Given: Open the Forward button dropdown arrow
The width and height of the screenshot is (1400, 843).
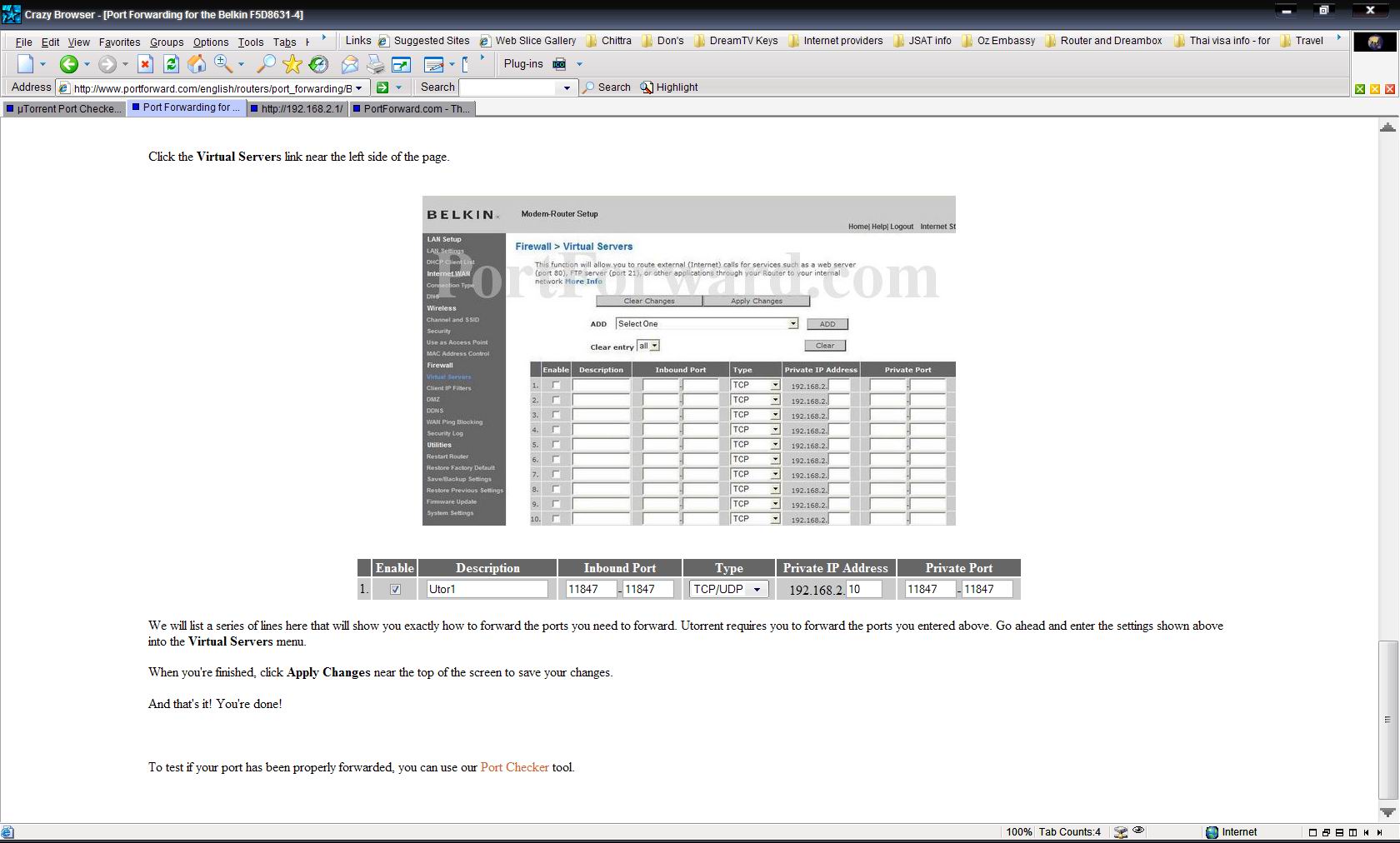Looking at the screenshot, I should (x=125, y=64).
